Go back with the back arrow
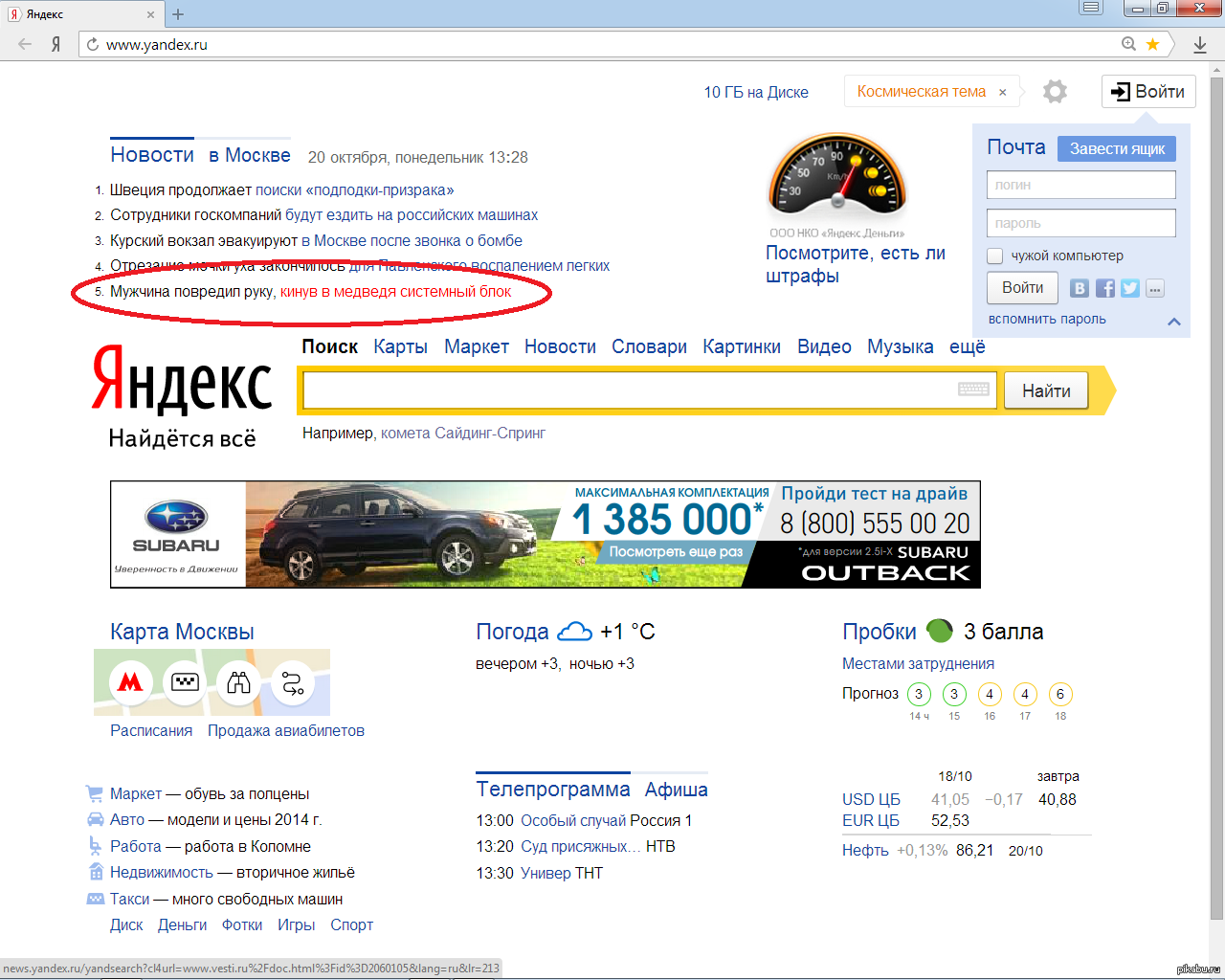1225x980 pixels. tap(25, 44)
